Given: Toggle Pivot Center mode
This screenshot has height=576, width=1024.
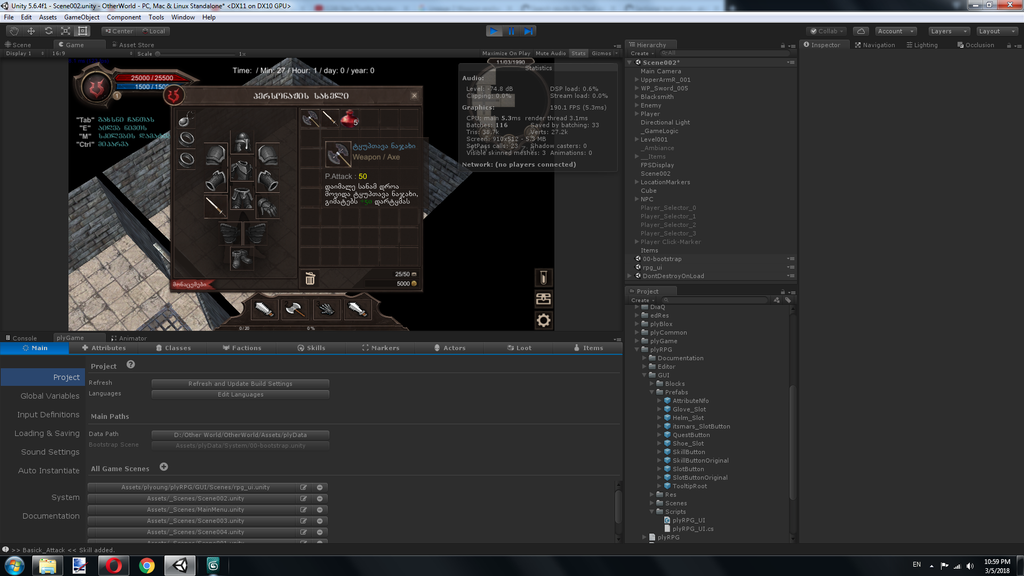Looking at the screenshot, I should click(x=120, y=31).
